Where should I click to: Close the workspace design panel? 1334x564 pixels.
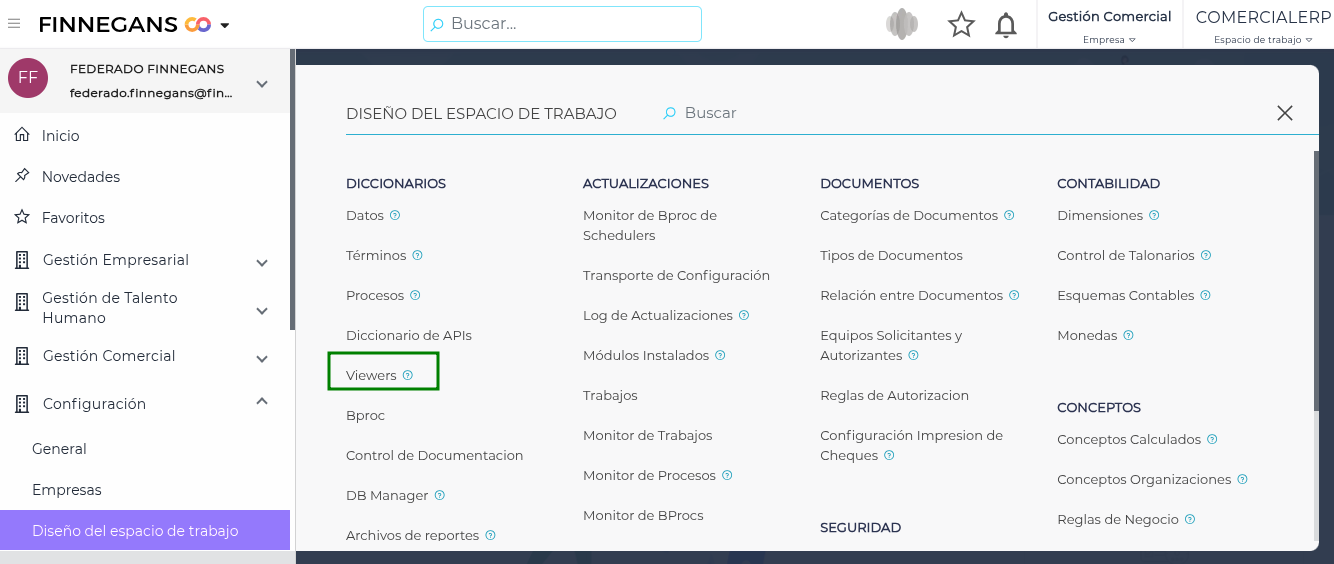tap(1285, 113)
